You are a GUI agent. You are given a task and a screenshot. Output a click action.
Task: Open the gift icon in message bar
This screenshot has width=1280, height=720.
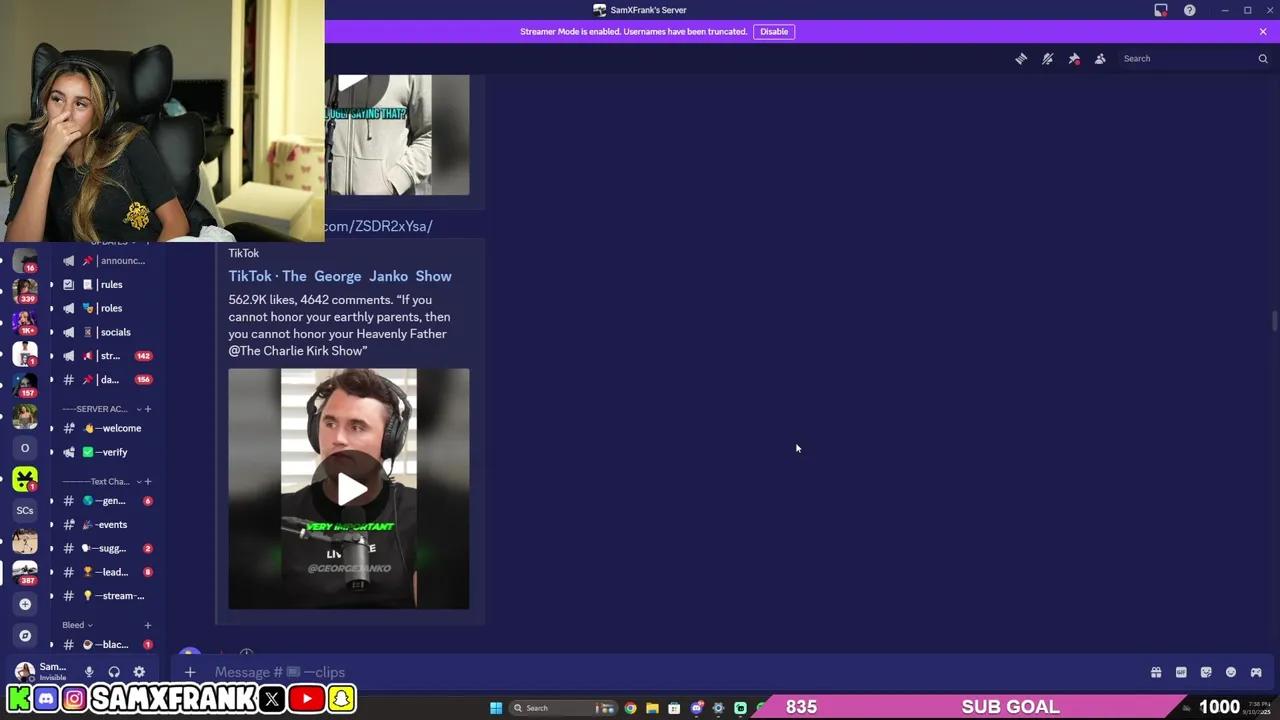tap(1156, 673)
